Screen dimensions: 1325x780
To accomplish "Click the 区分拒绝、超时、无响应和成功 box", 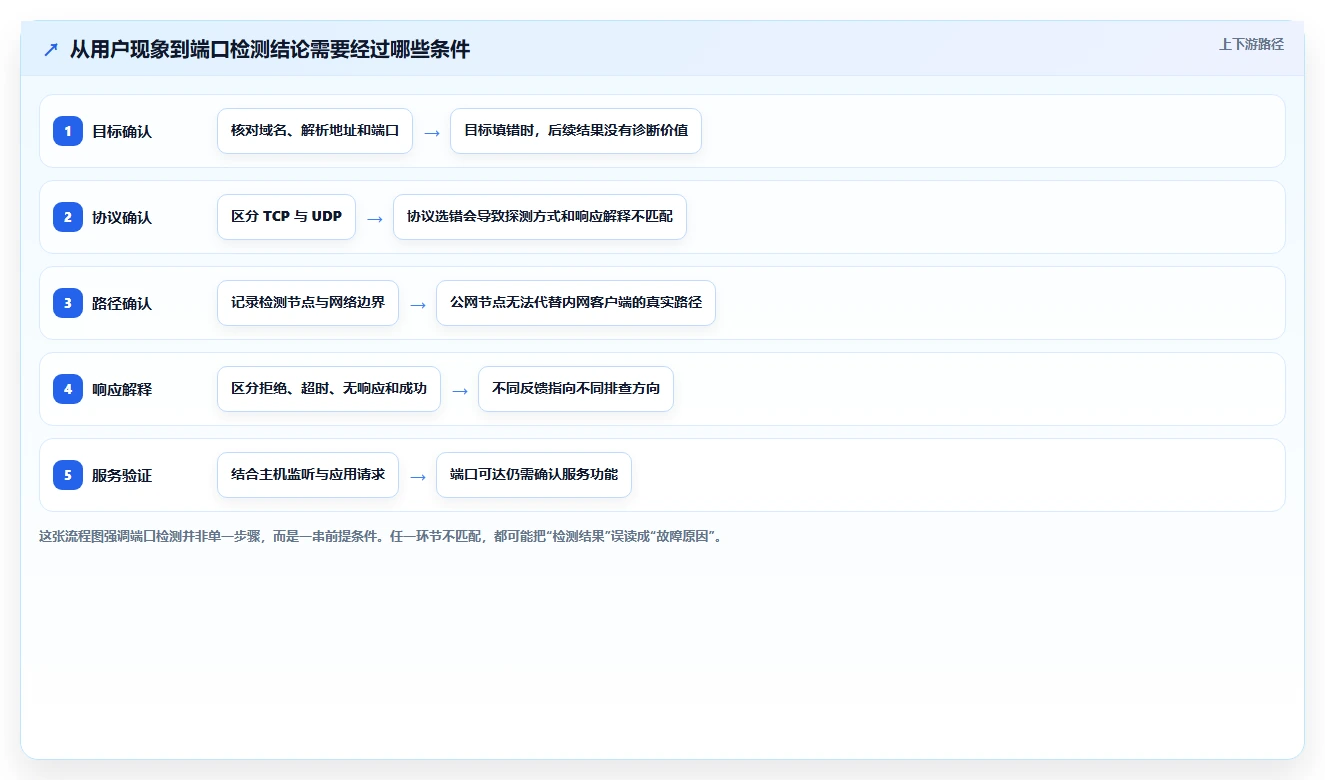I will [329, 389].
